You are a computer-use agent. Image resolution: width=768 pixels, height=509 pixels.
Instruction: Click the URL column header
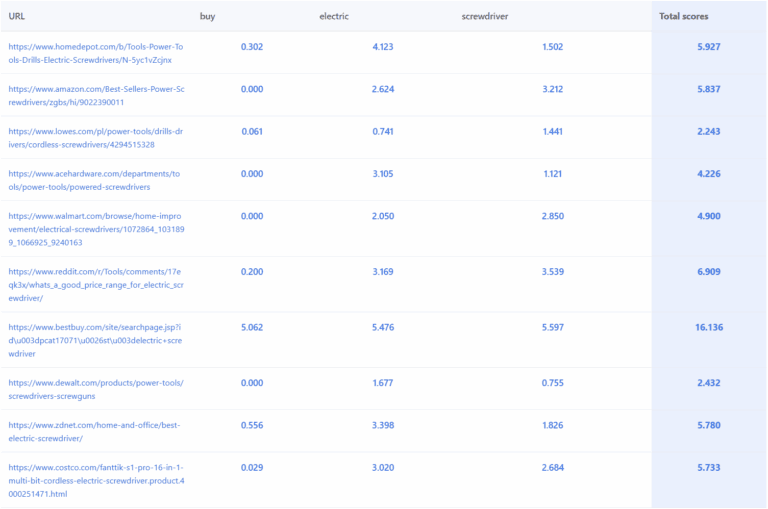(17, 16)
